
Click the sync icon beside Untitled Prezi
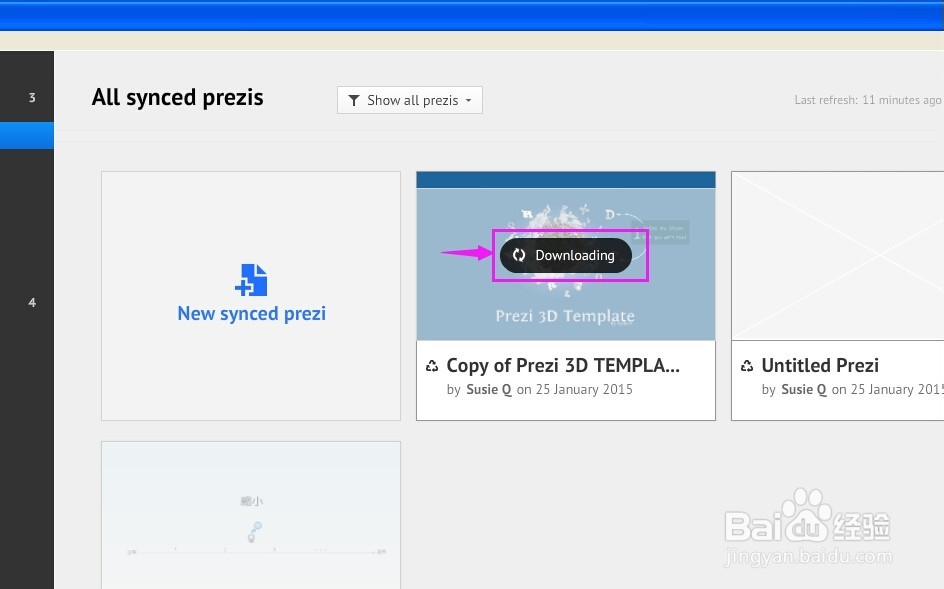click(747, 366)
